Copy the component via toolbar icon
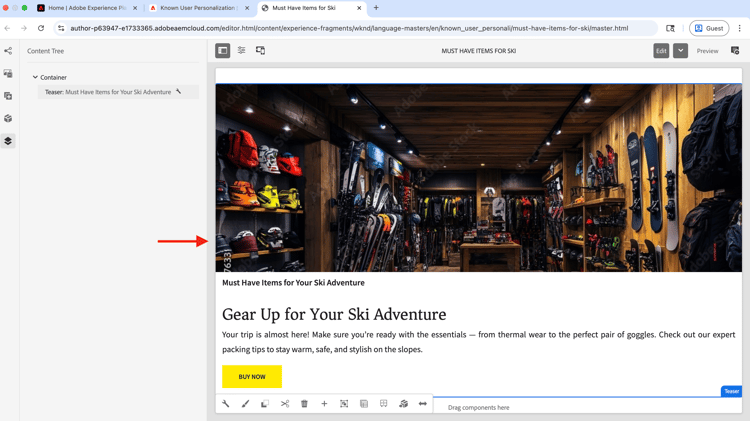 pyautogui.click(x=265, y=404)
